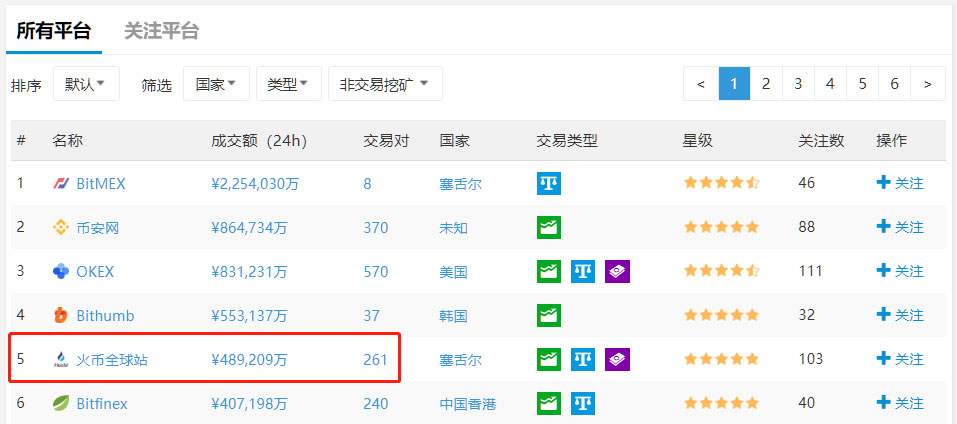The width and height of the screenshot is (957, 424).
Task: Go to page 2
Action: pos(766,84)
